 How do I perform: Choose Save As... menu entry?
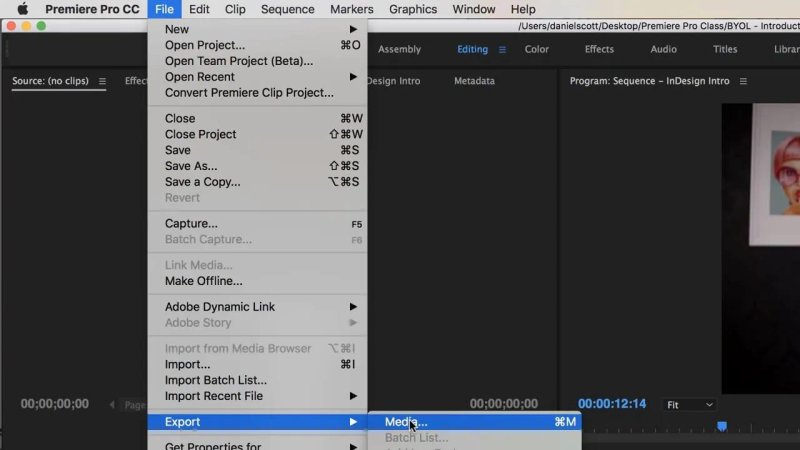pyautogui.click(x=257, y=166)
